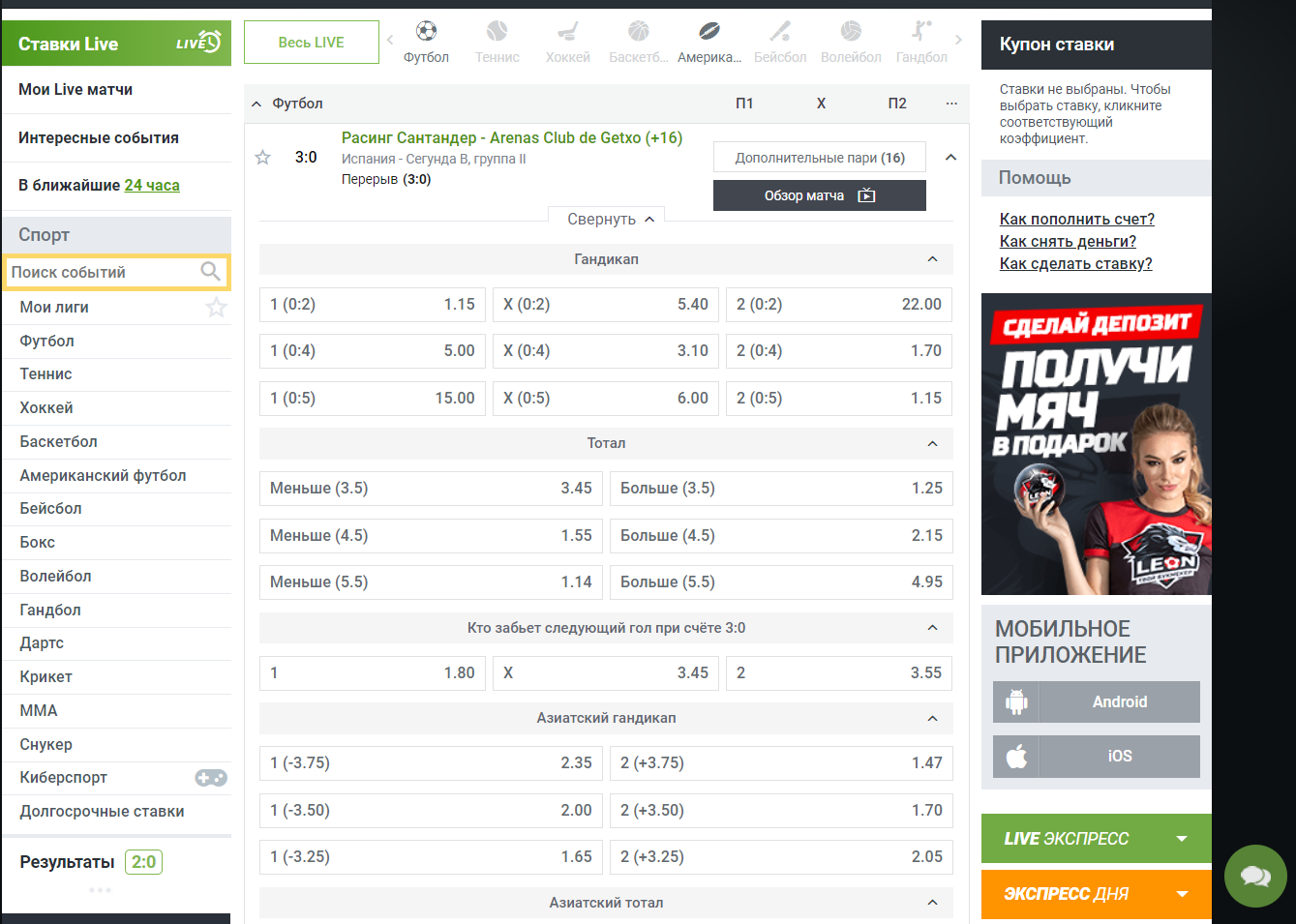Select the Больше (3.5) odds at 1.25
Image resolution: width=1296 pixels, height=924 pixels.
780,489
